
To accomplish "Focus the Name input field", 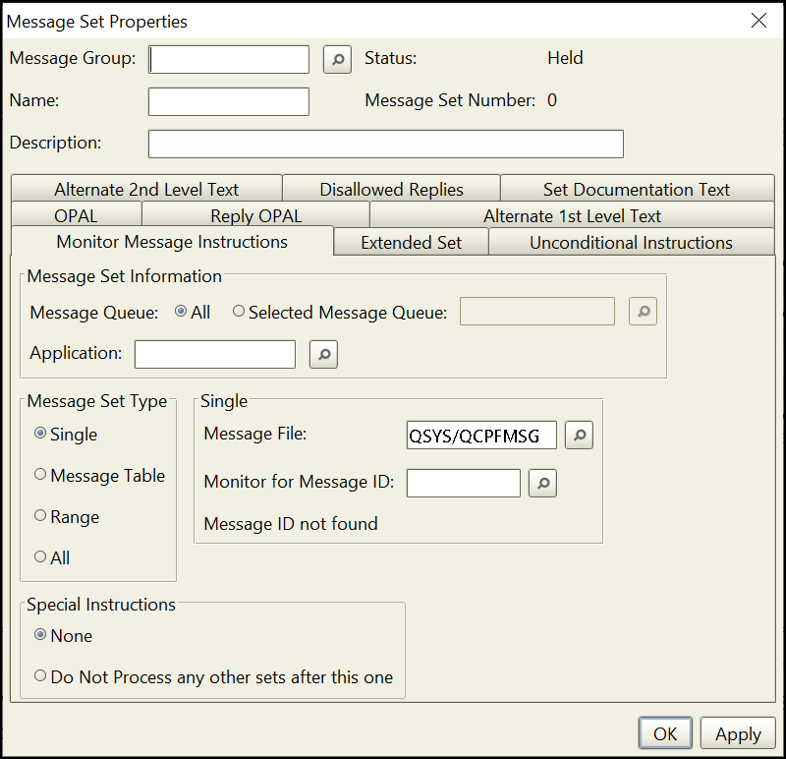I will click(228, 102).
